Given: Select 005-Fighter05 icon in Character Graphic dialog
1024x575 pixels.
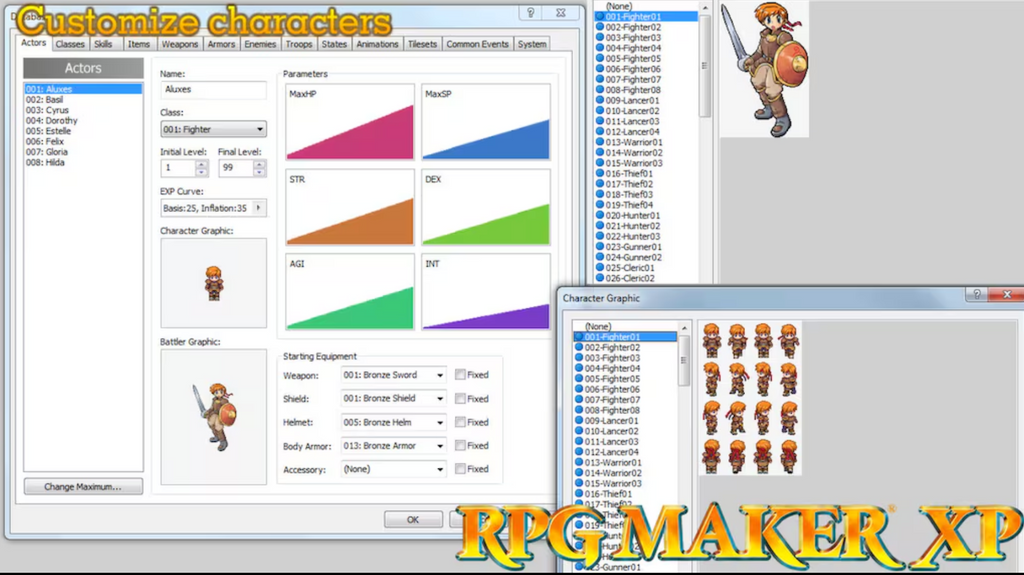Looking at the screenshot, I should 579,378.
